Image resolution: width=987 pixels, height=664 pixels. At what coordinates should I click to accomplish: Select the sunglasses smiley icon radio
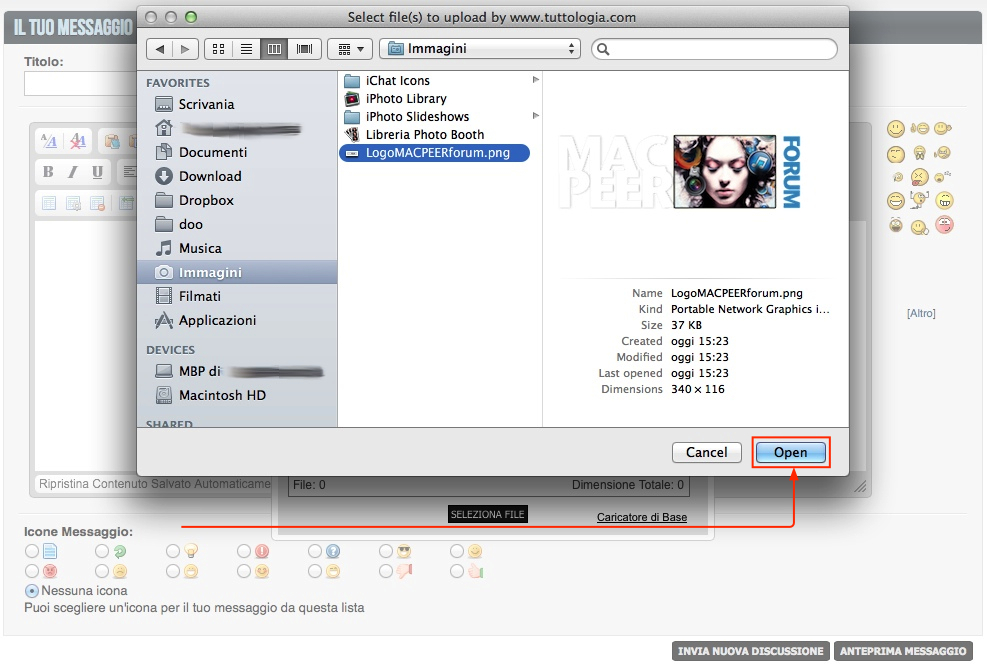click(x=386, y=551)
